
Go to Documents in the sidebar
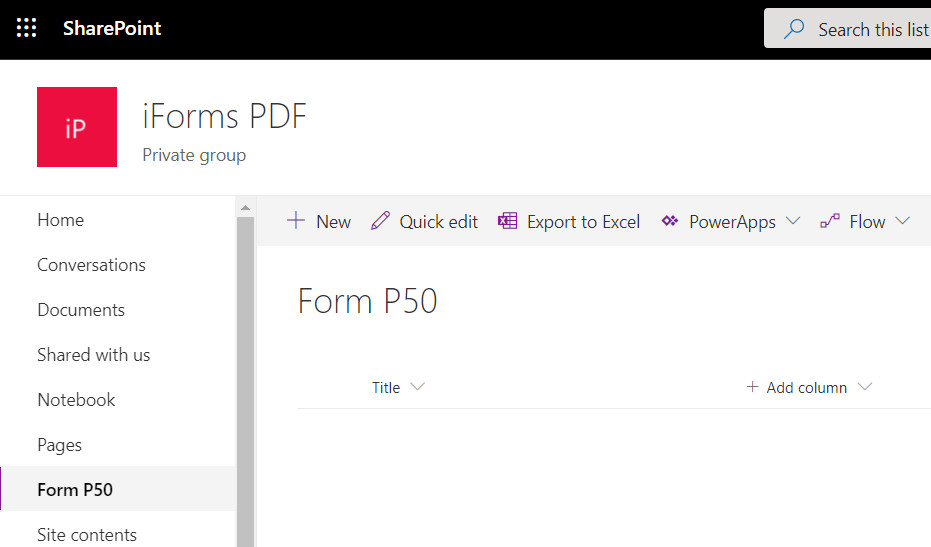(81, 310)
